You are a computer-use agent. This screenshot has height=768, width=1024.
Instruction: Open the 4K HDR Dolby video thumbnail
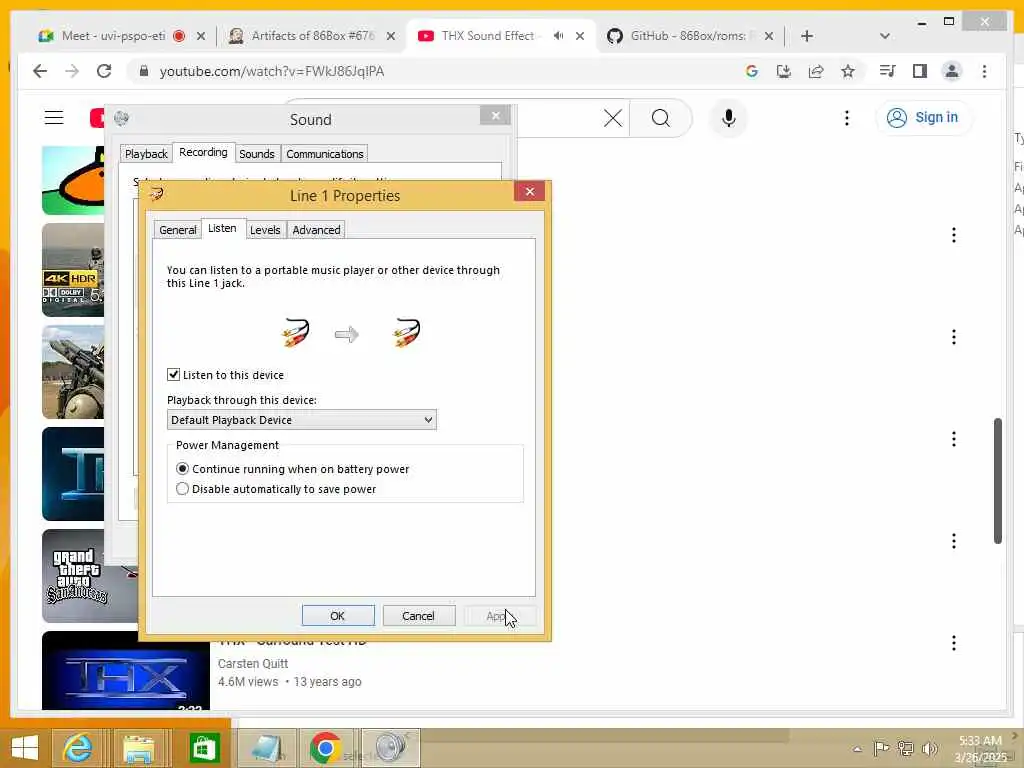(73, 270)
